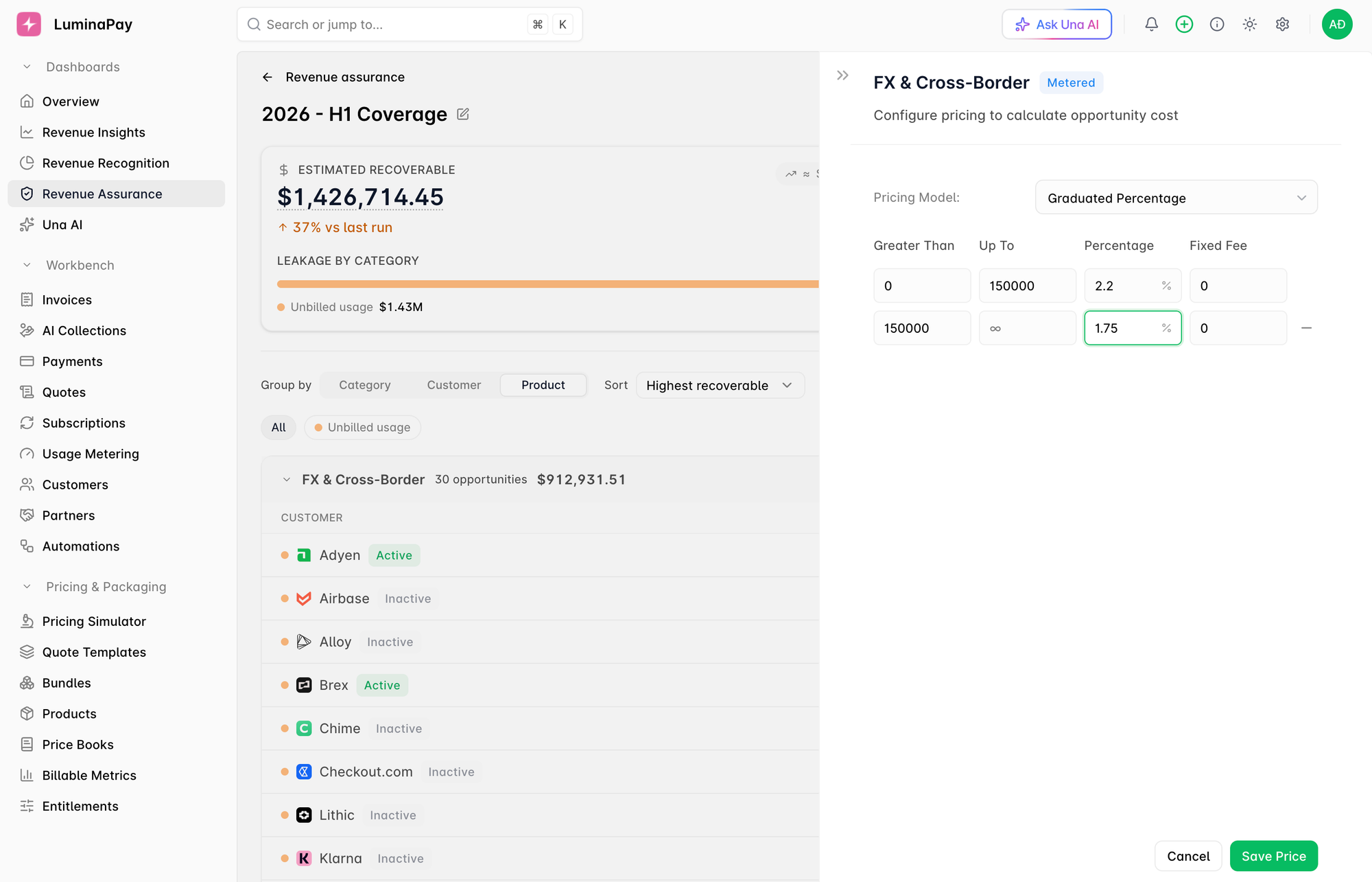Click the Airbase logo icon
1372x882 pixels.
tap(304, 599)
